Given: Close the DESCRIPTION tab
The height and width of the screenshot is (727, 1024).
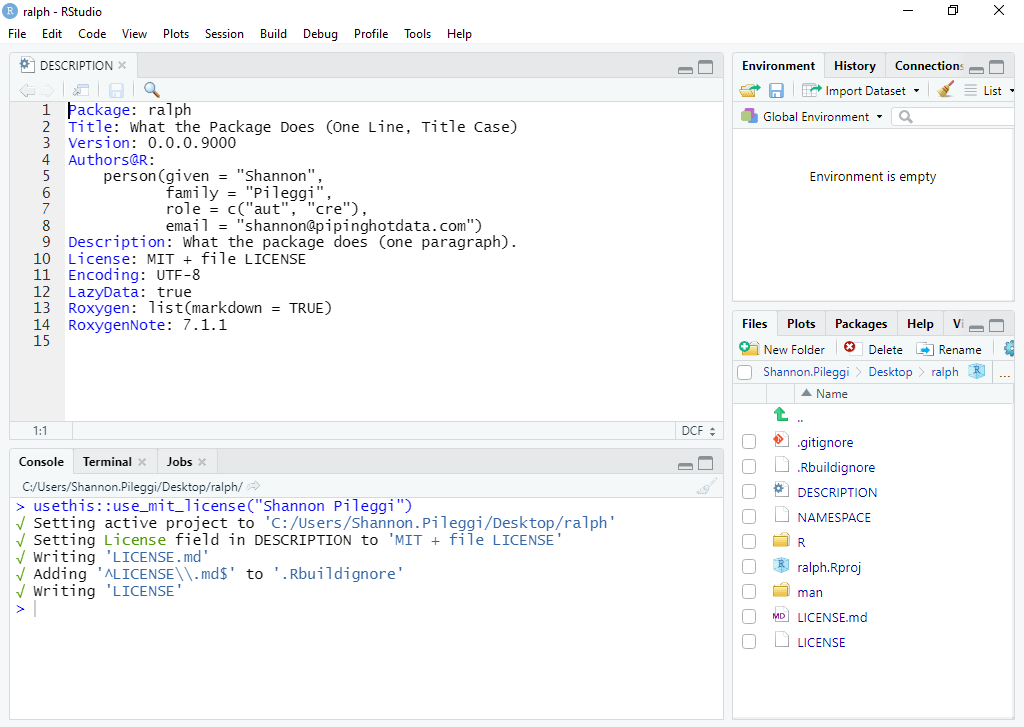Looking at the screenshot, I should (x=122, y=65).
